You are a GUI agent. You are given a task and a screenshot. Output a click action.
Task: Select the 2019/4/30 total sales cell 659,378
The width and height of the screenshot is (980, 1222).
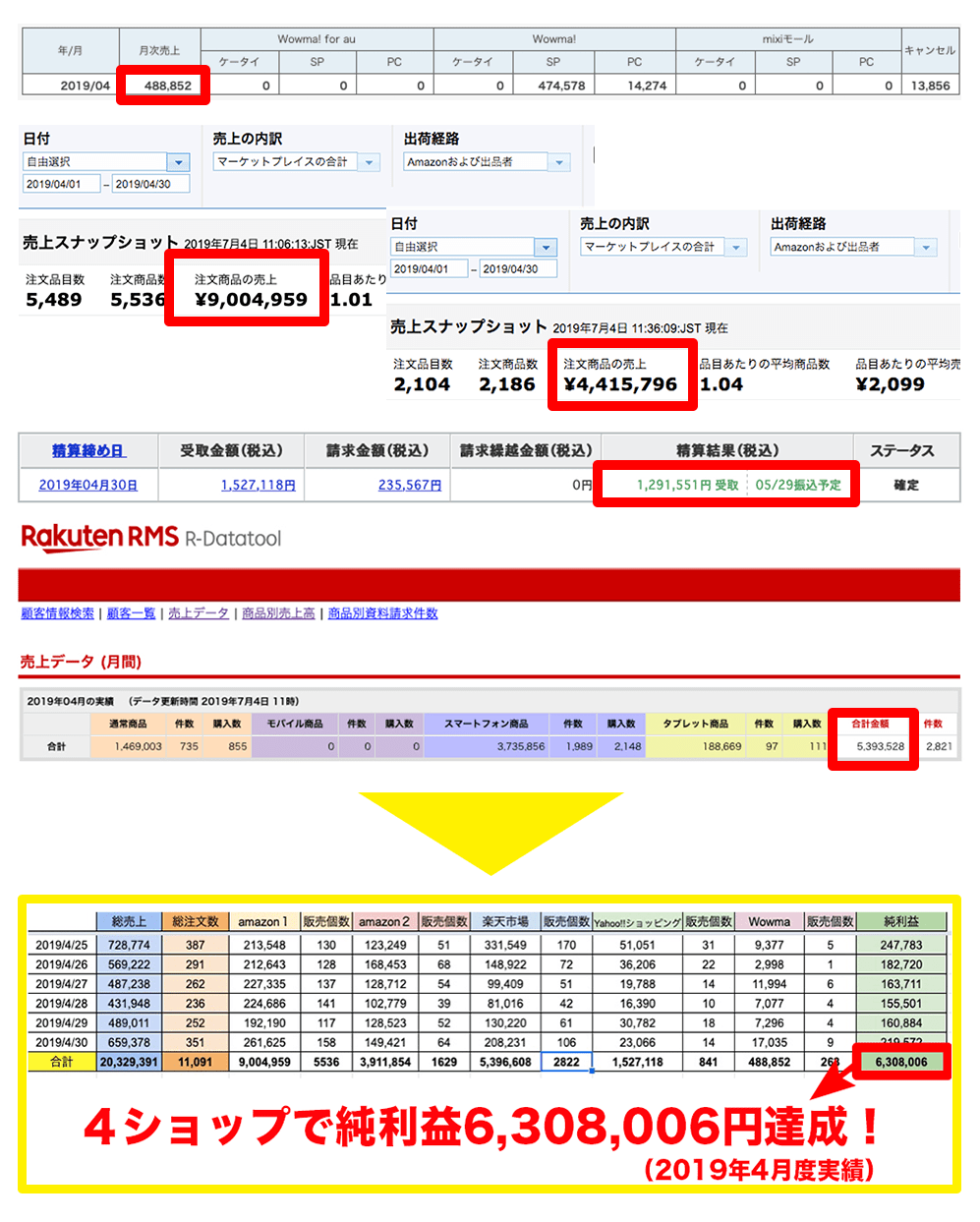point(129,1042)
